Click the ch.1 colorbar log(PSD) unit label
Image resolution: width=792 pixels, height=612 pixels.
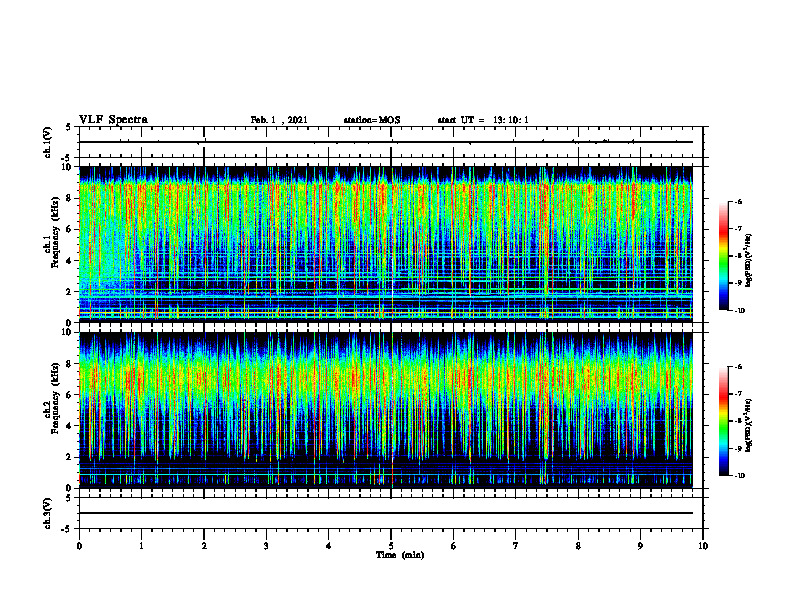pyautogui.click(x=749, y=260)
